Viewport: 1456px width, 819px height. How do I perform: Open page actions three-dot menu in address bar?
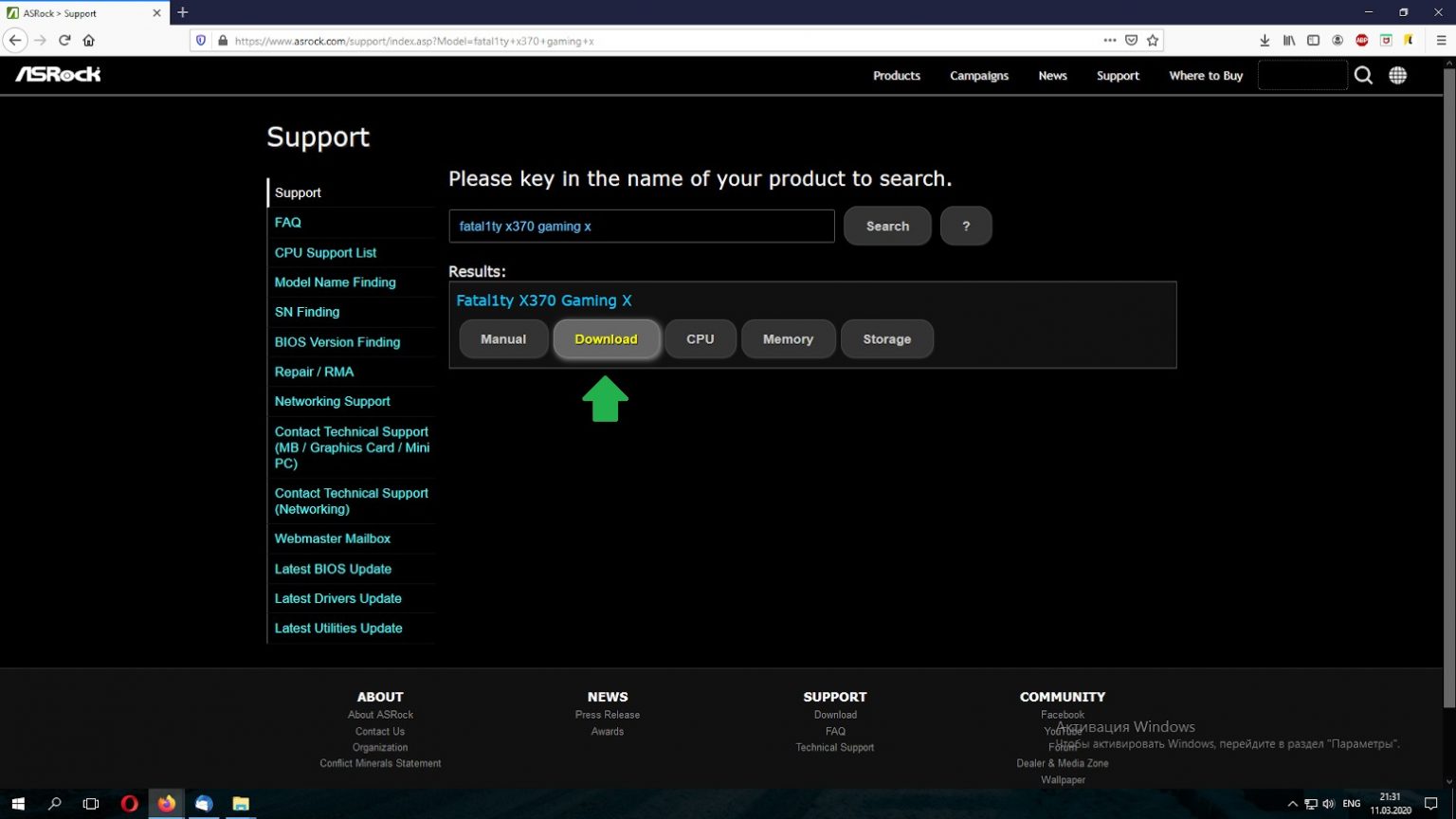pyautogui.click(x=1110, y=40)
